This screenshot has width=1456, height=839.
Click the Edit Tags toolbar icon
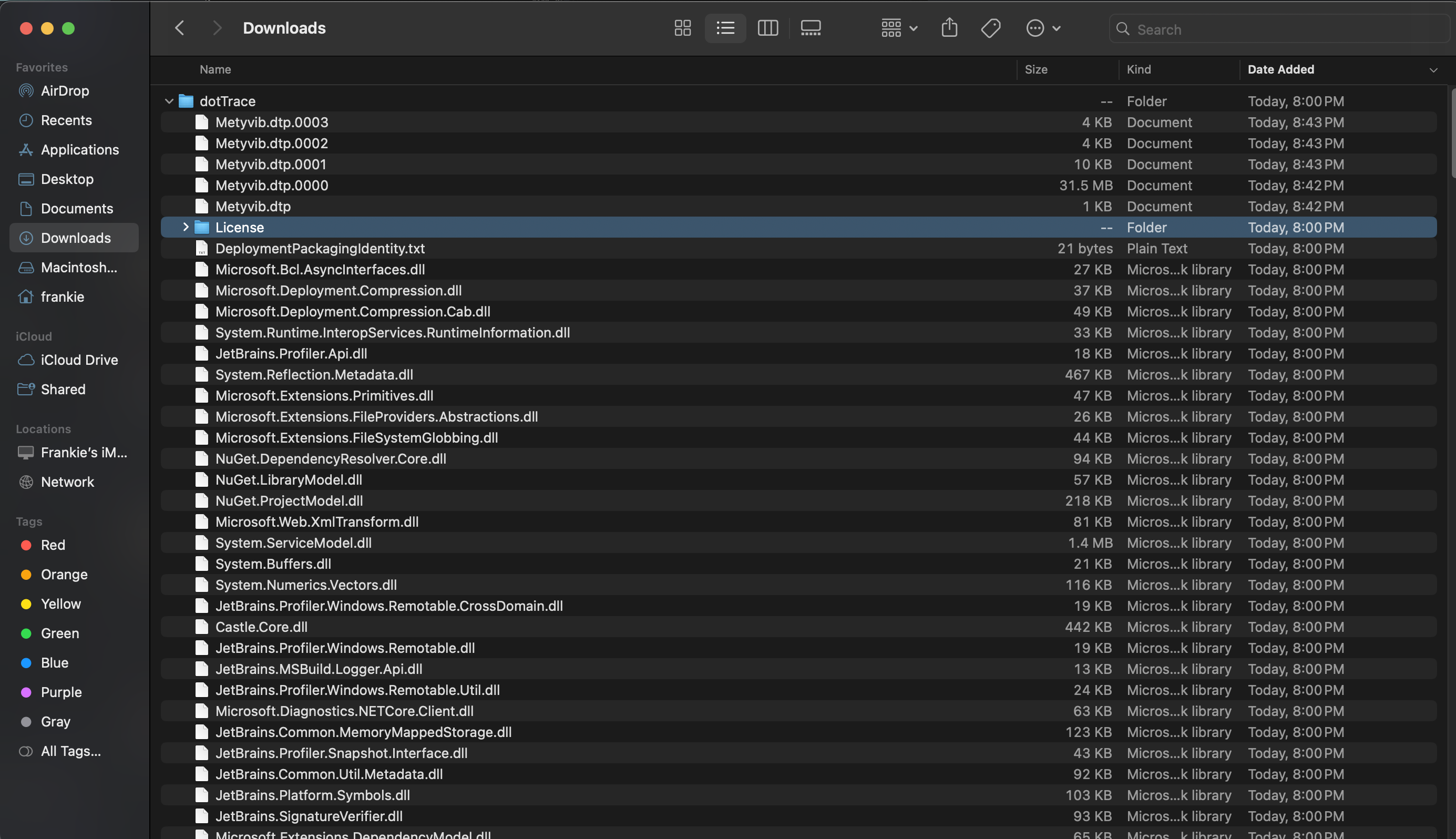991,28
